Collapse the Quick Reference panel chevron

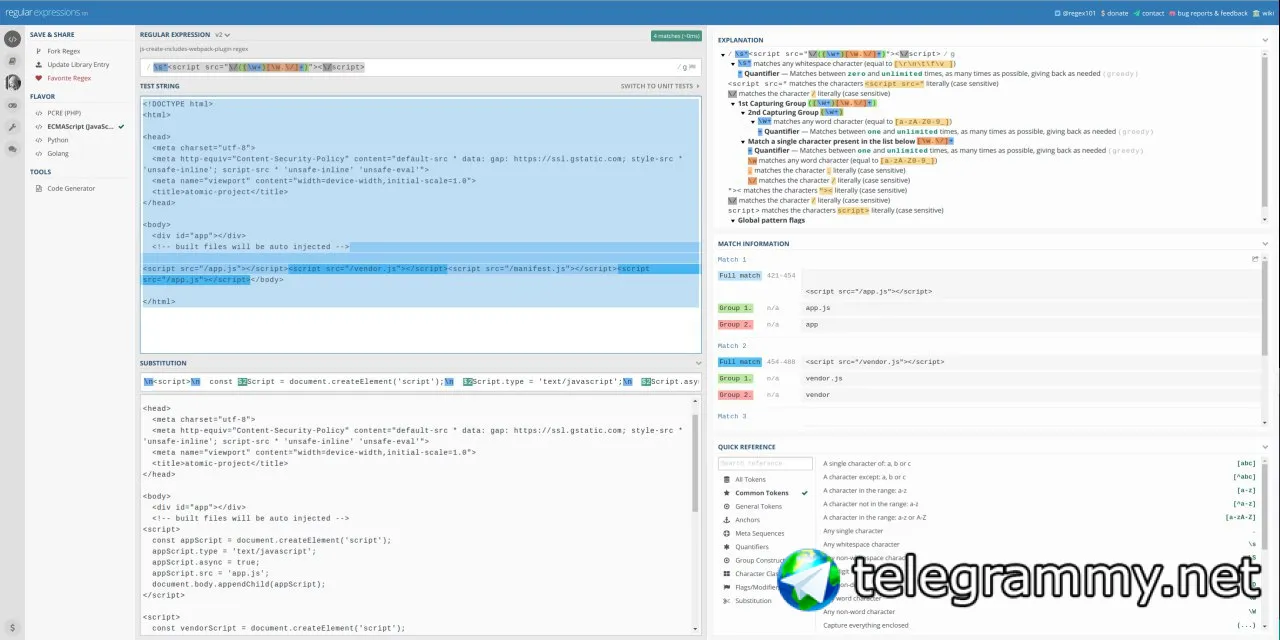1265,447
